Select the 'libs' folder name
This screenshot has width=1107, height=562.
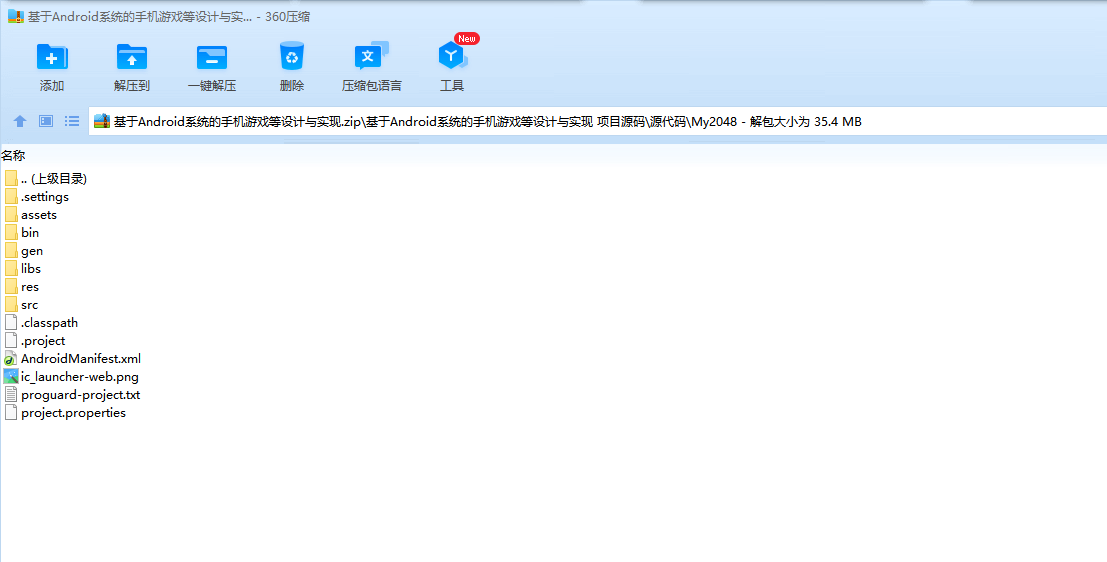point(31,268)
